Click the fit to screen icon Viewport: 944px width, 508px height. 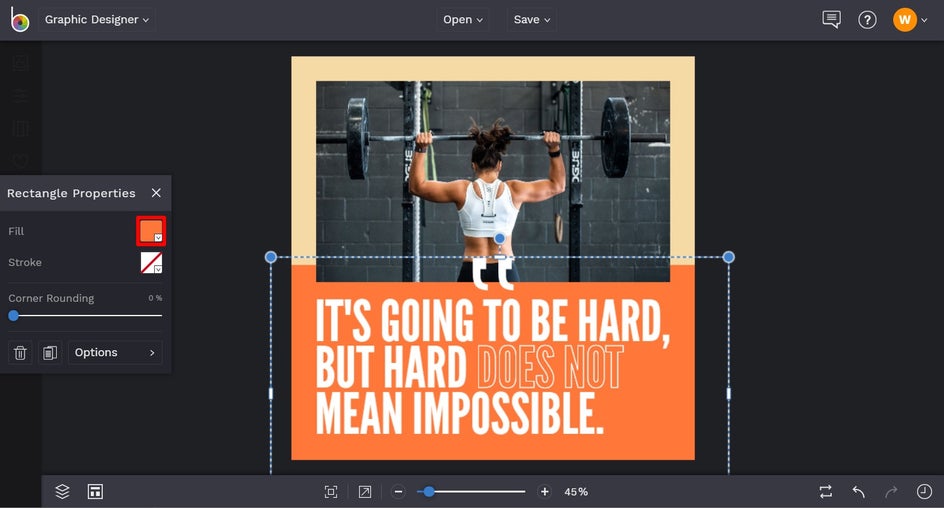(331, 492)
